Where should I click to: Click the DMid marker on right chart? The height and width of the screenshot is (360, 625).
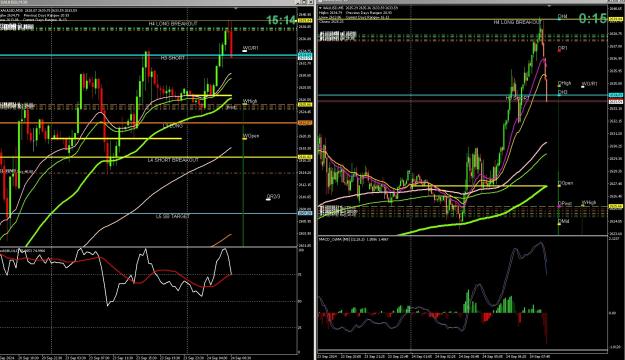pyautogui.click(x=563, y=221)
